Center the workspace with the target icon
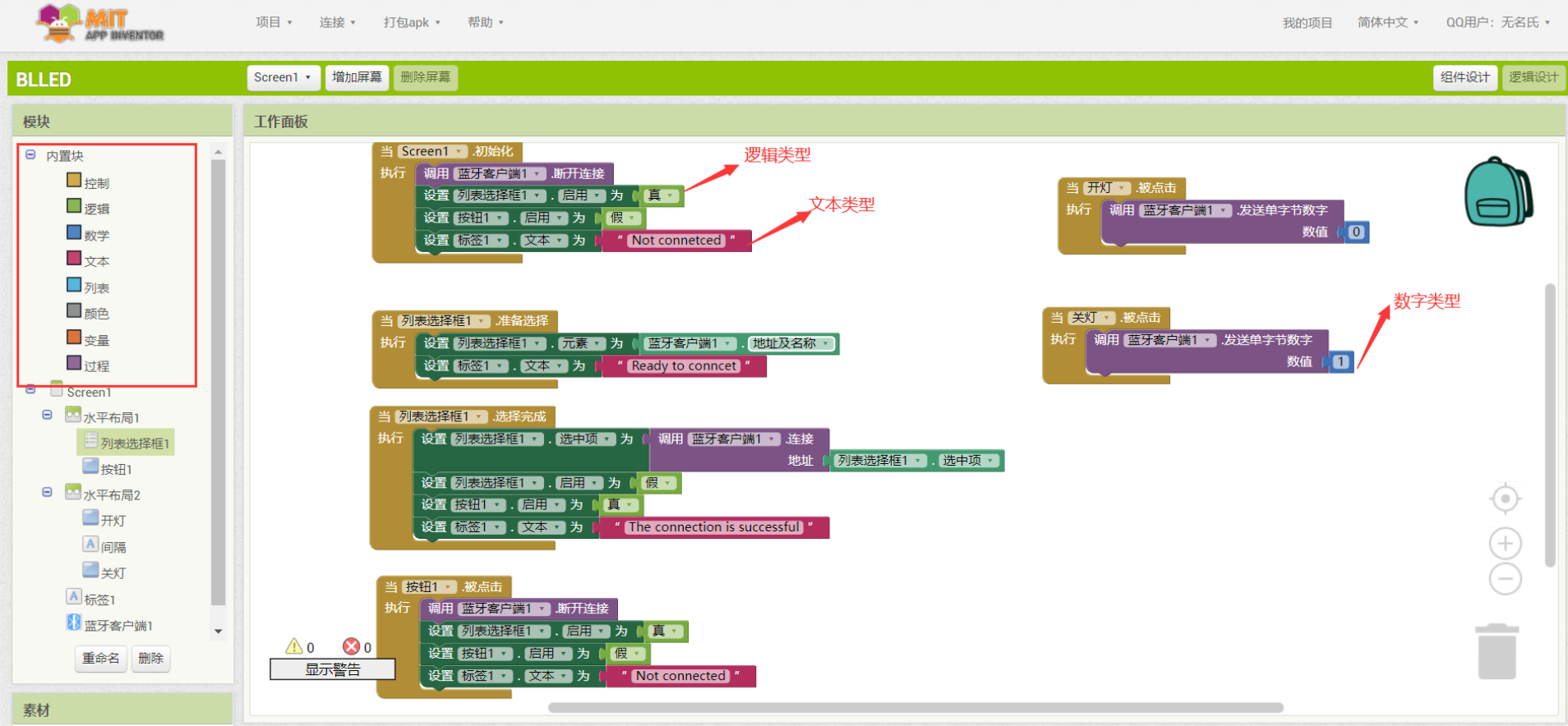The height and width of the screenshot is (726, 1568). coord(1505,499)
